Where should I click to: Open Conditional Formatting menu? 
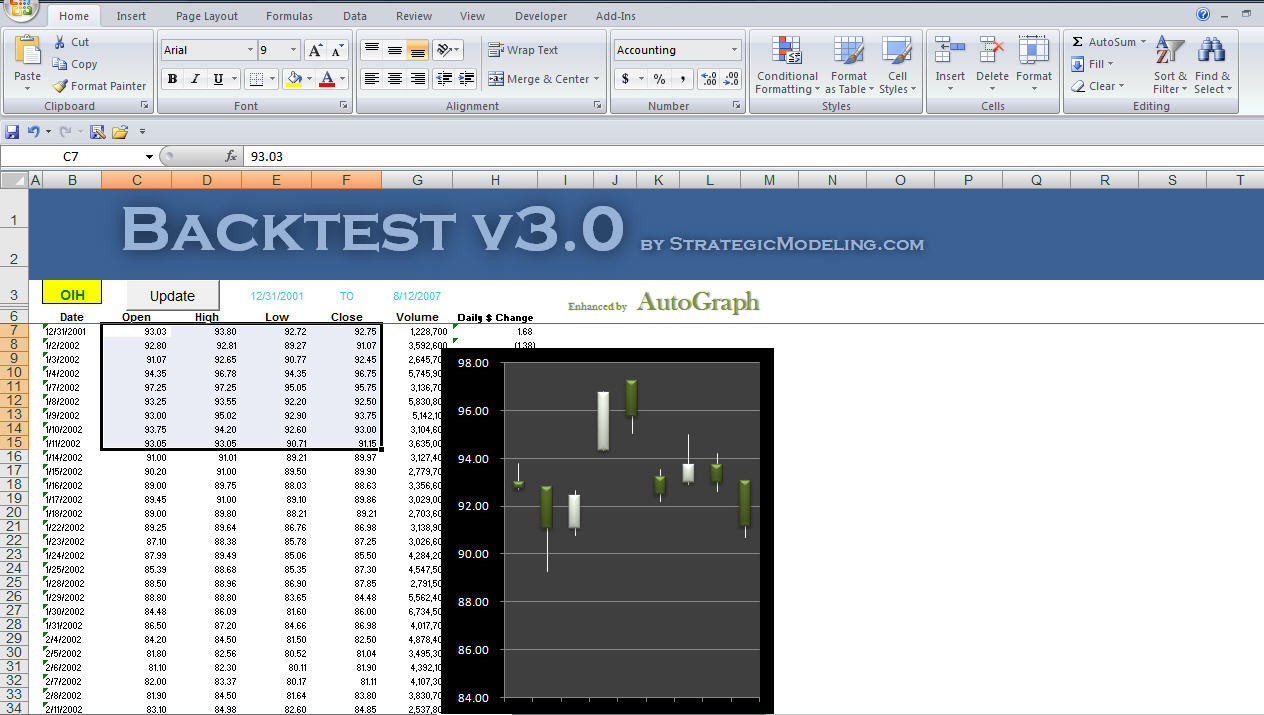tap(787, 65)
